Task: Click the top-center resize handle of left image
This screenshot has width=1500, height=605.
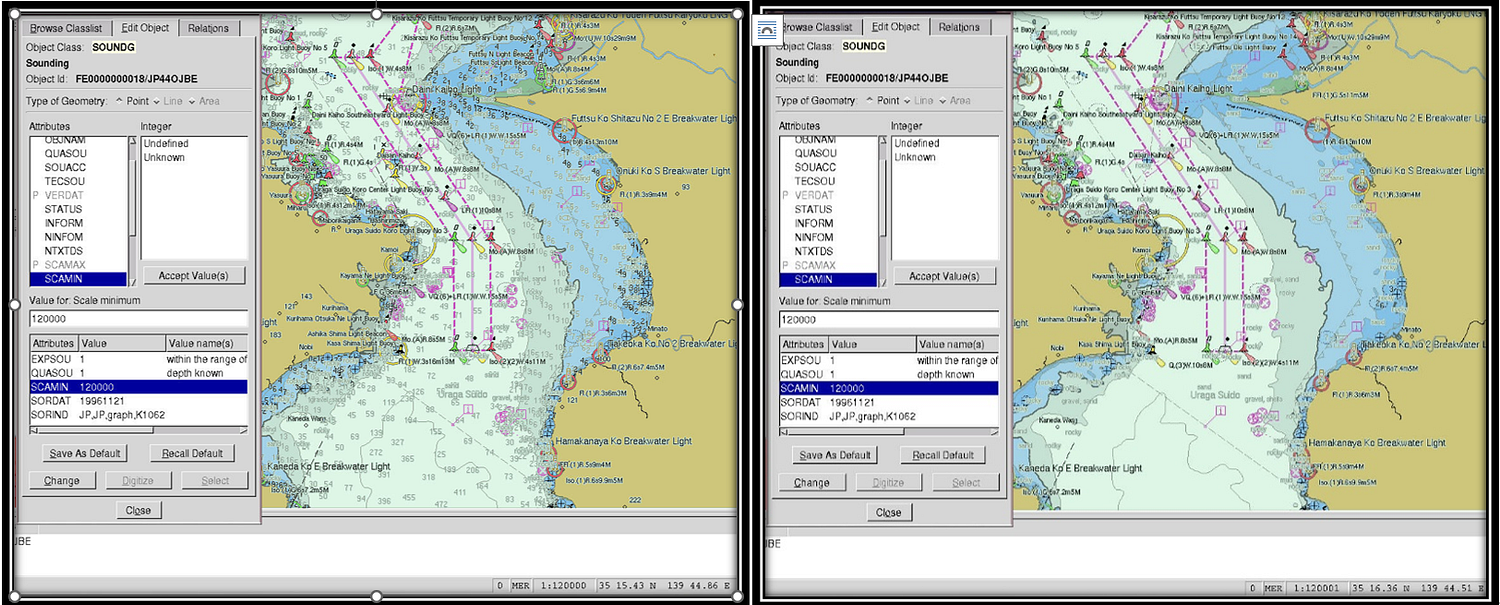Action: [376, 13]
